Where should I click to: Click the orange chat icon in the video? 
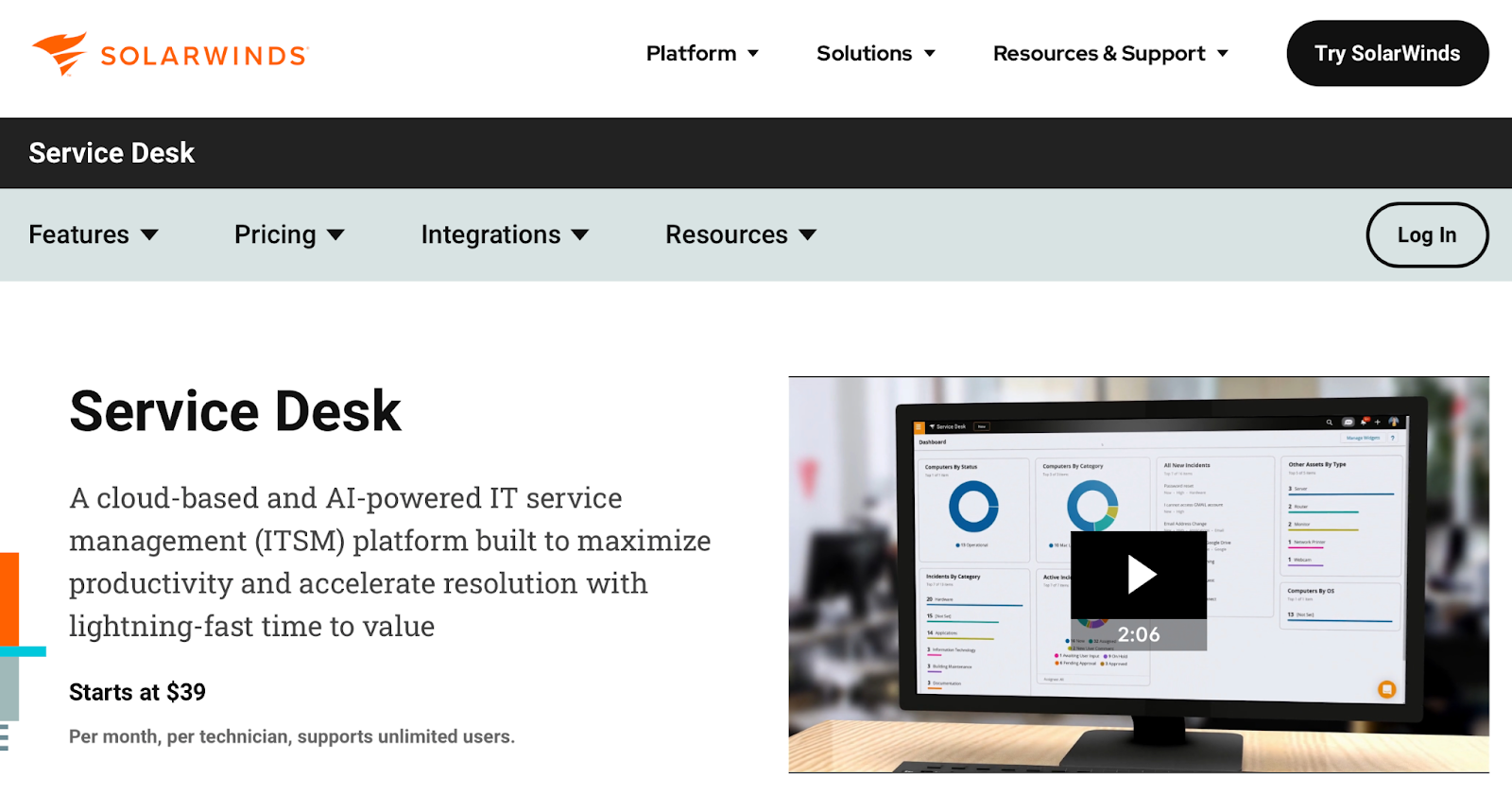(x=1386, y=689)
